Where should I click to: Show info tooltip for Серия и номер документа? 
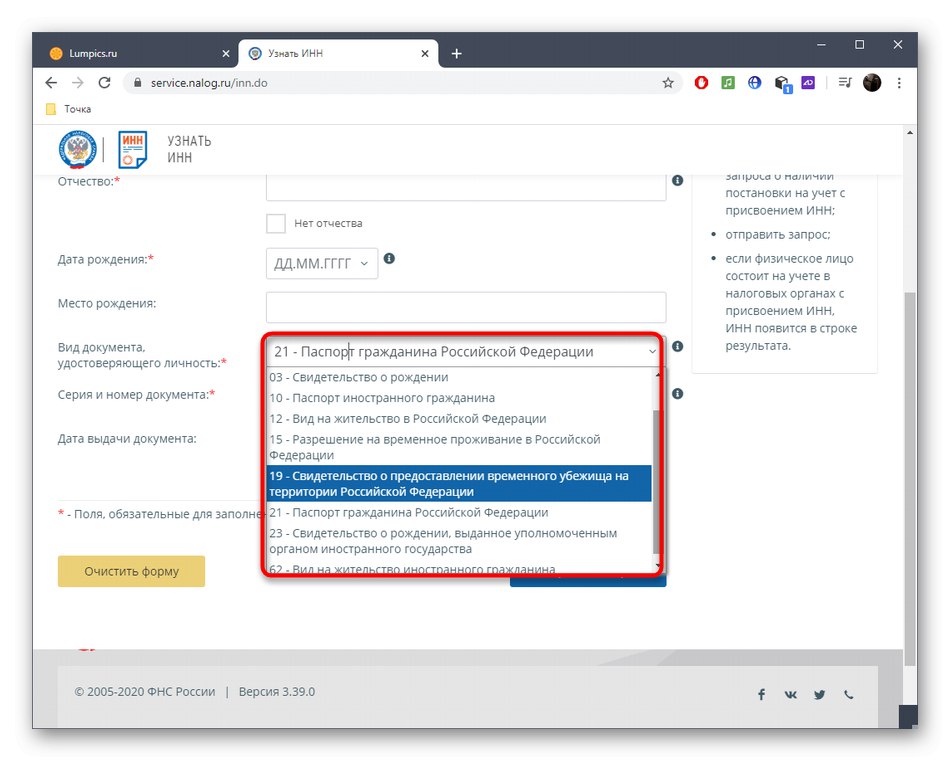[x=677, y=394]
